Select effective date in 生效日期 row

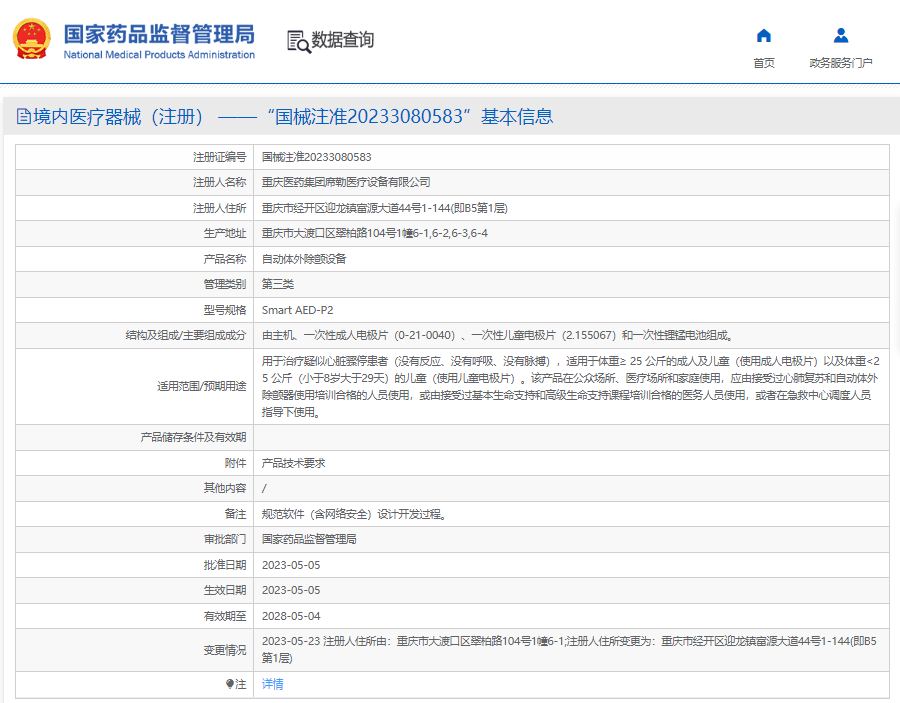(291, 591)
